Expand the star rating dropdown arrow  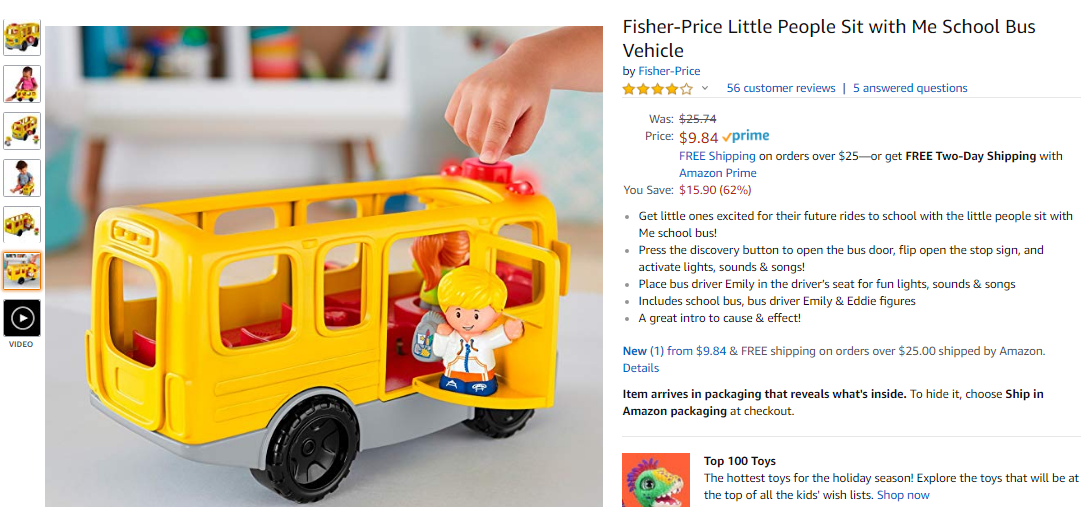click(705, 88)
